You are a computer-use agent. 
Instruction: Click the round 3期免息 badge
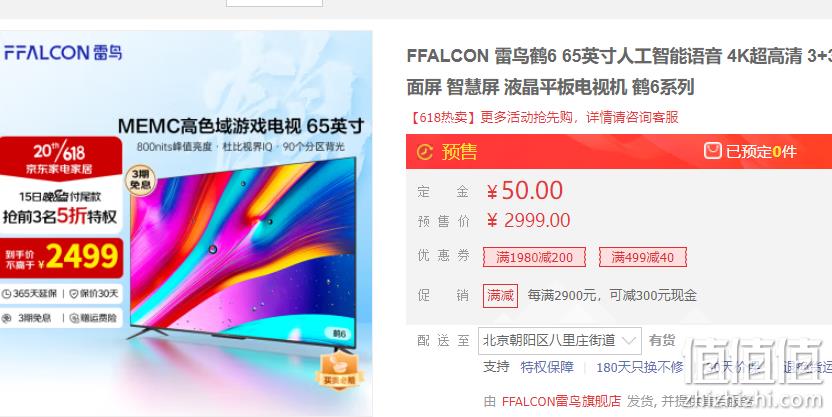[140, 180]
